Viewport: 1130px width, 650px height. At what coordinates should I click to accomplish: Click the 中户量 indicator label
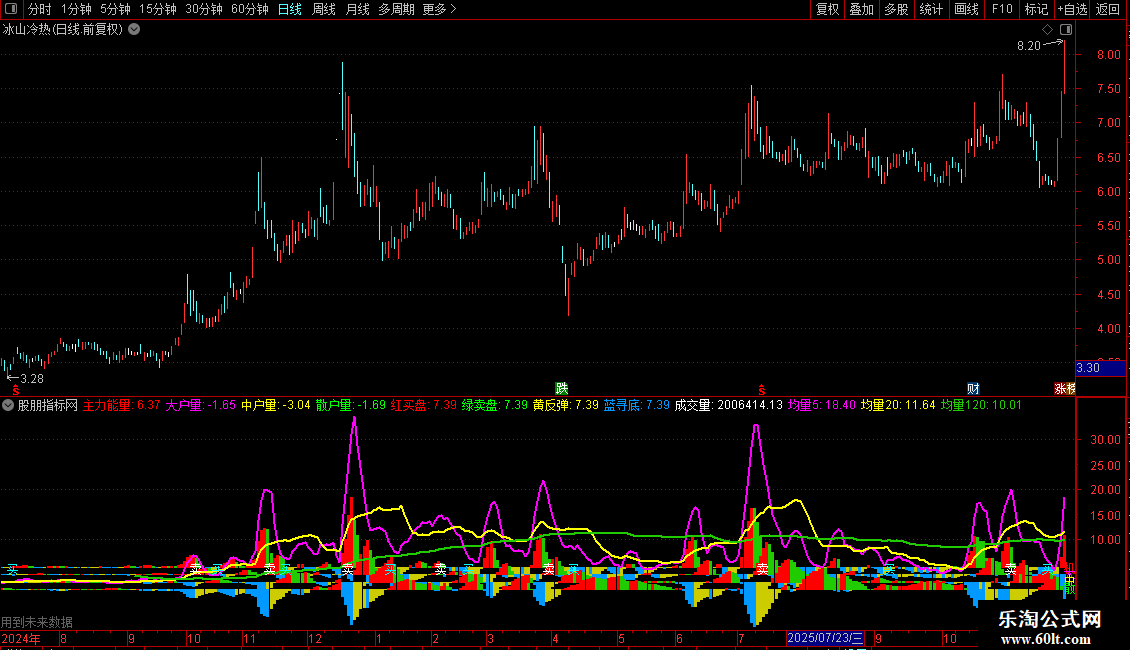click(x=276, y=405)
